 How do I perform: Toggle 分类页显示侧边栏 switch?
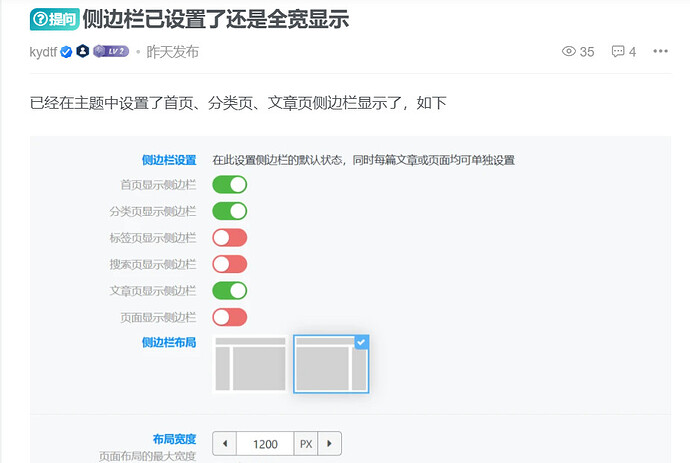tap(229, 211)
